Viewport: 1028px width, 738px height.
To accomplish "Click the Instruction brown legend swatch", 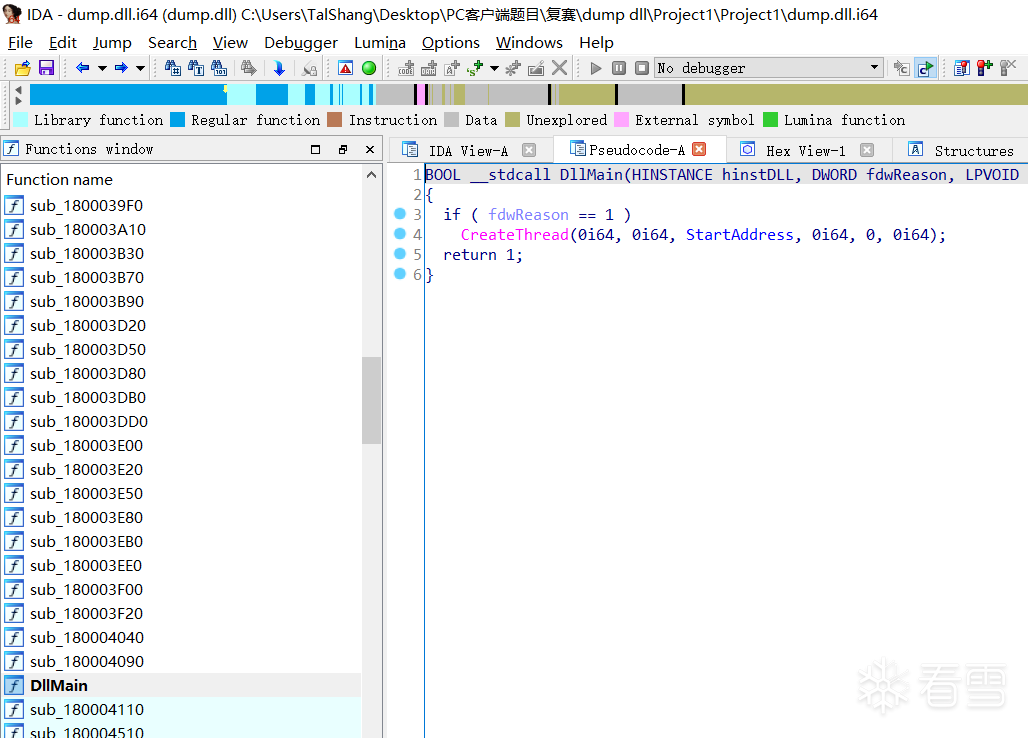I will point(334,119).
